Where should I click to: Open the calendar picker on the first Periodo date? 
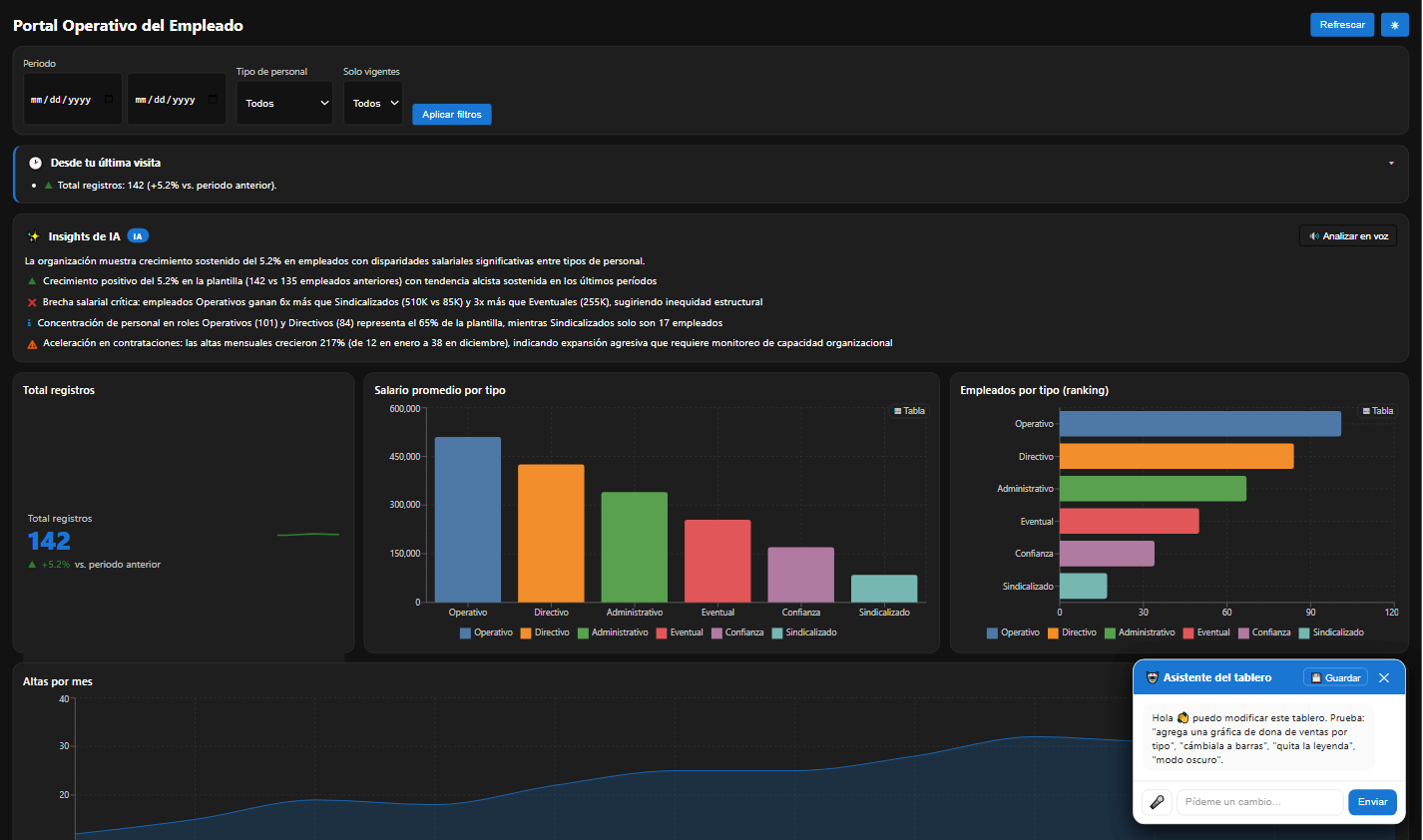click(x=109, y=100)
